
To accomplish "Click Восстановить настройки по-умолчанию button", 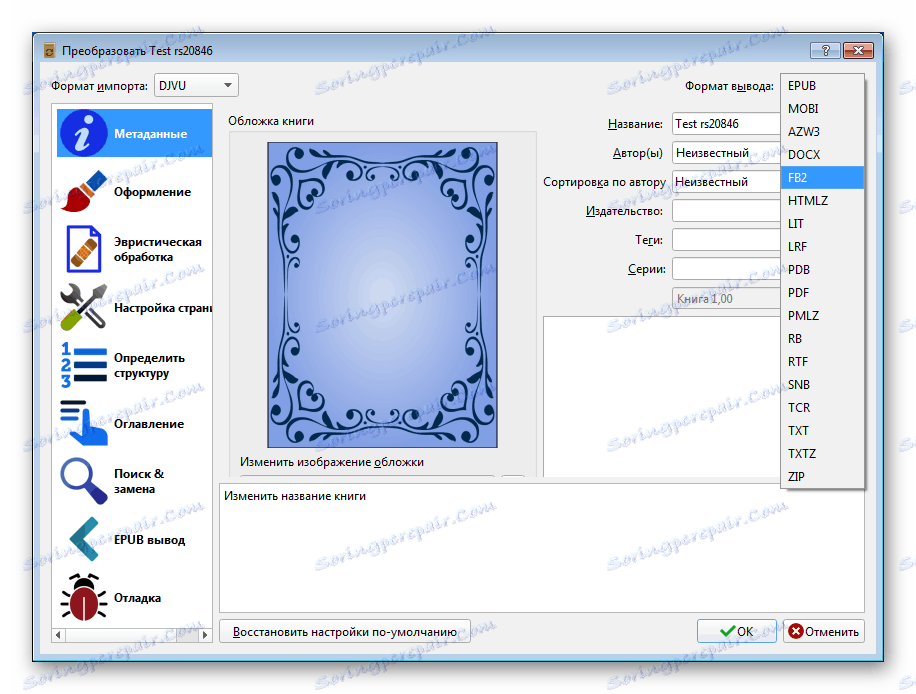I will tap(345, 631).
